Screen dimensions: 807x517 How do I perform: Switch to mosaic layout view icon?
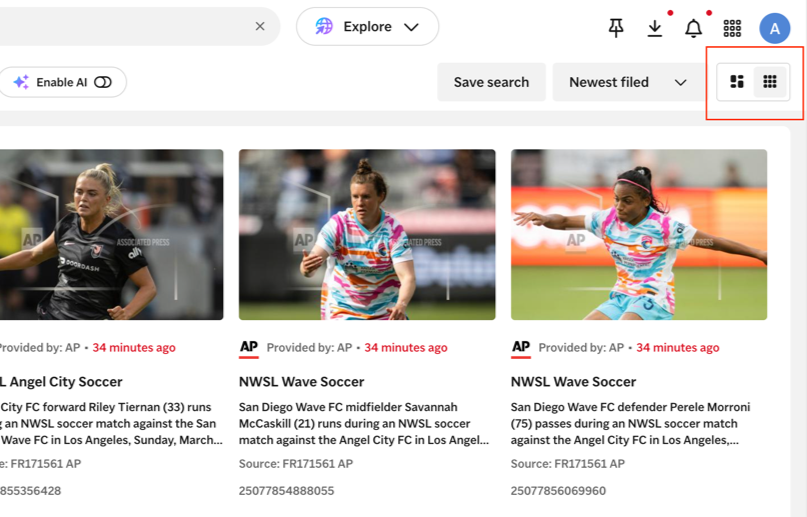737,82
